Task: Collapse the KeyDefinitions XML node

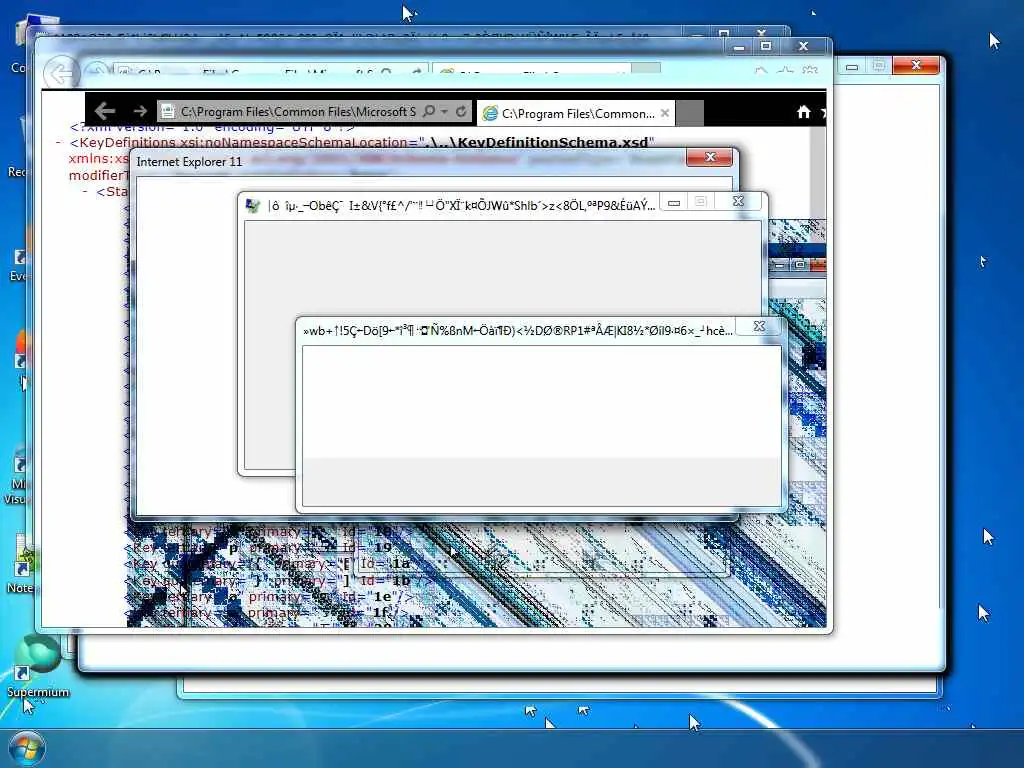Action: tap(58, 143)
